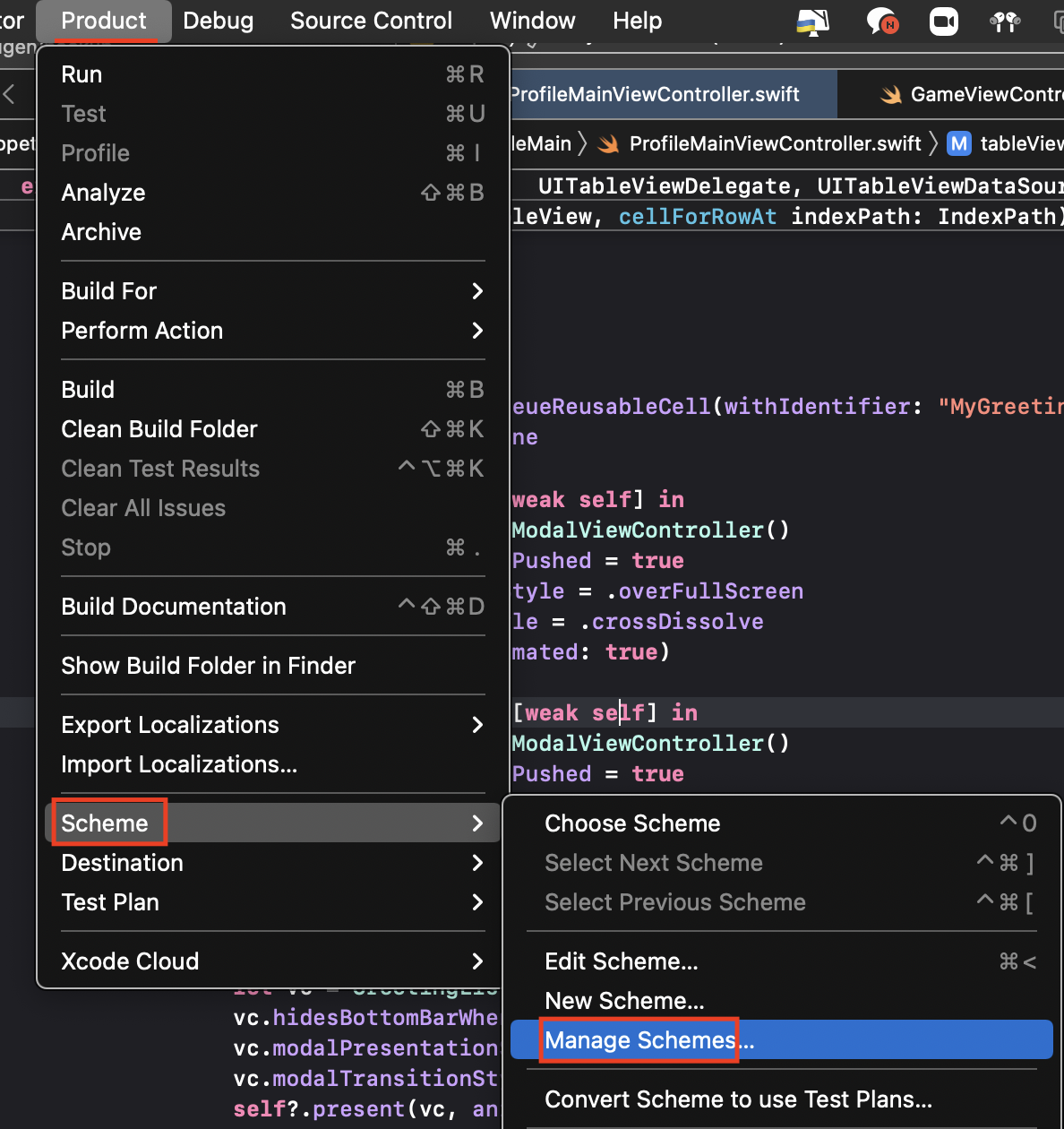Screen dimensions: 1064x1129
Task: Select Import Localizations… menu item
Action: coord(273,764)
